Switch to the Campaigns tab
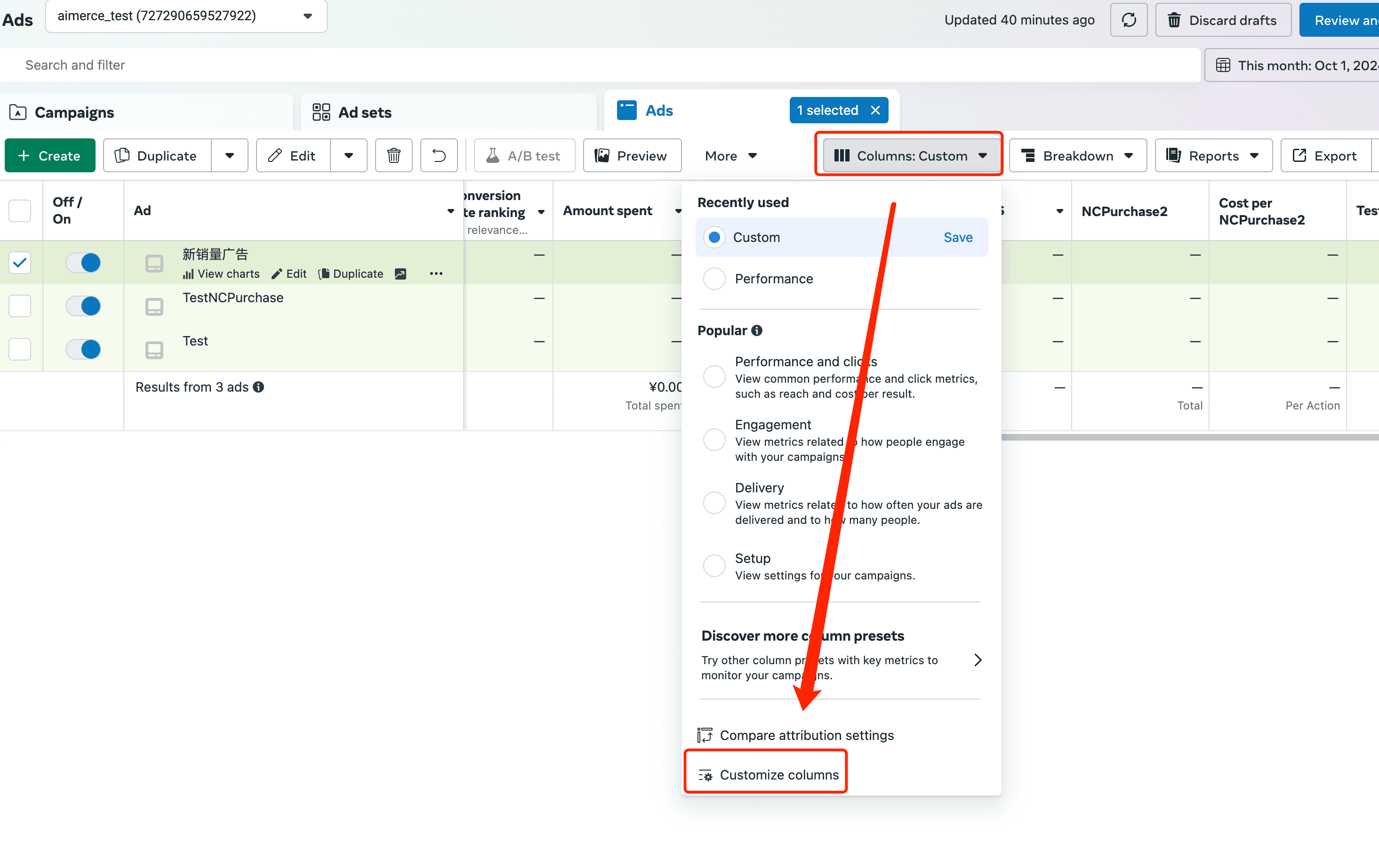 tap(74, 113)
